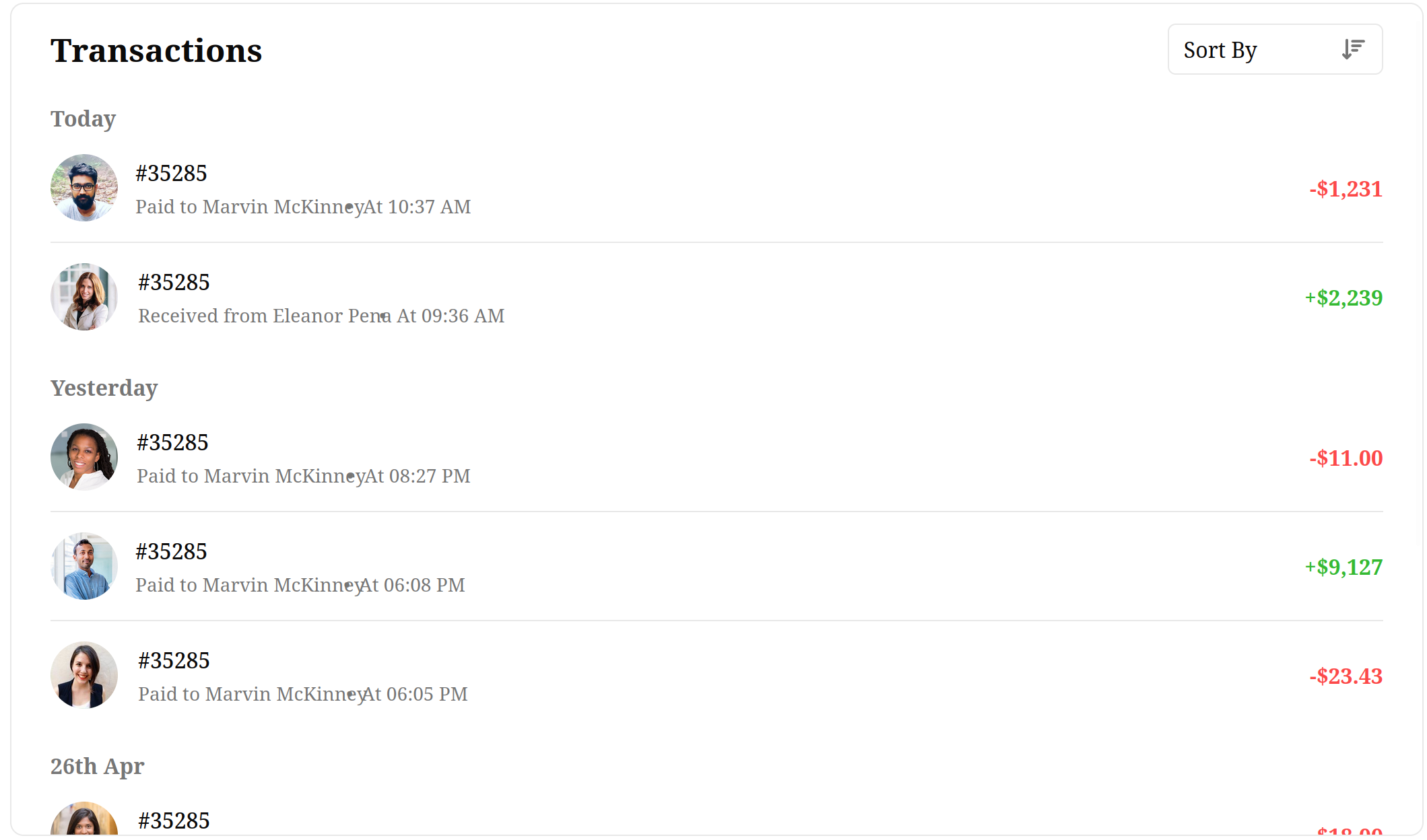Click the avatar under 26th Apr

[x=84, y=818]
